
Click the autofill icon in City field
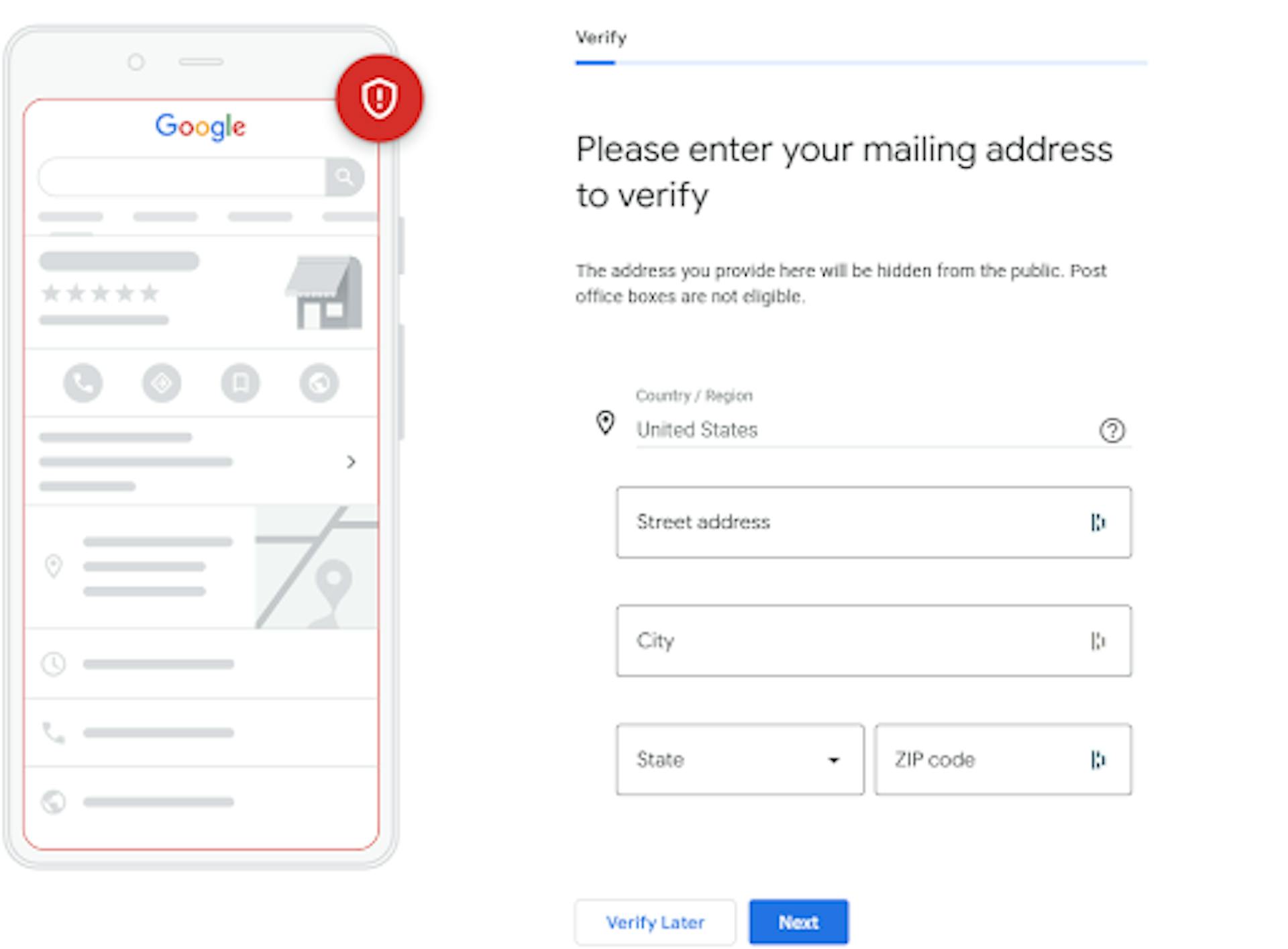1097,641
